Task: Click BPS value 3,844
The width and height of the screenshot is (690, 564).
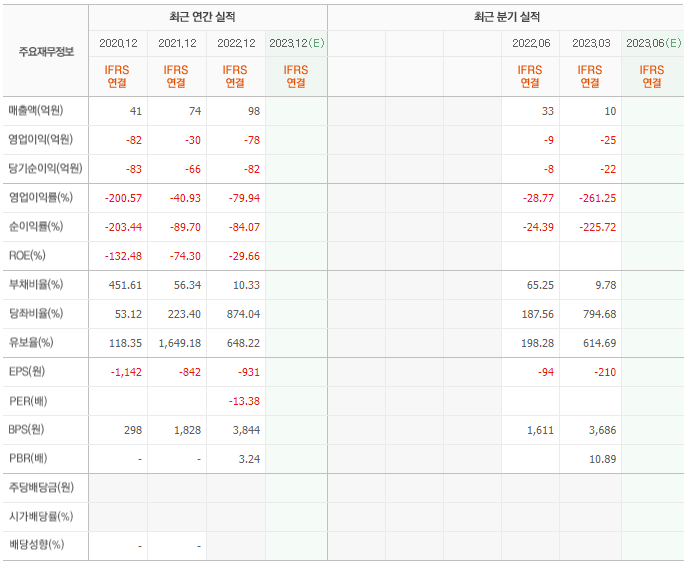Action: pos(246,430)
